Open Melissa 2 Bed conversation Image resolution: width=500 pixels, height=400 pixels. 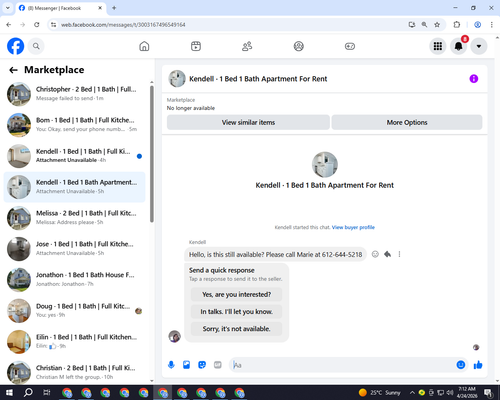75,218
